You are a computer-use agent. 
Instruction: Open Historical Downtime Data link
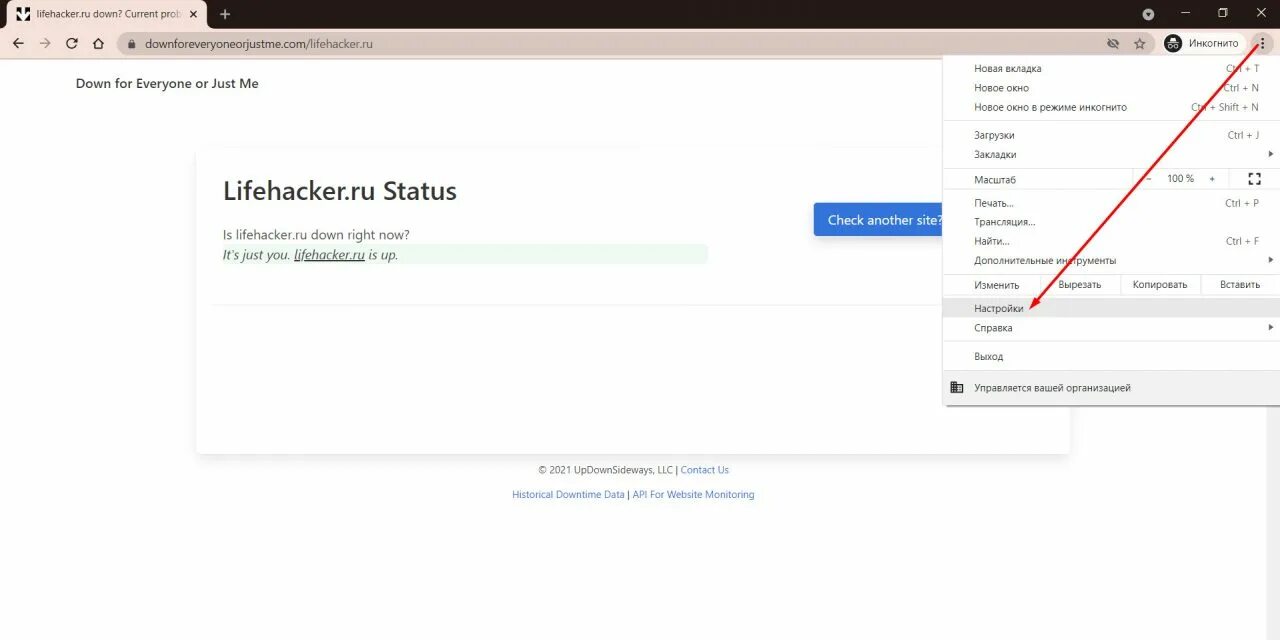568,495
